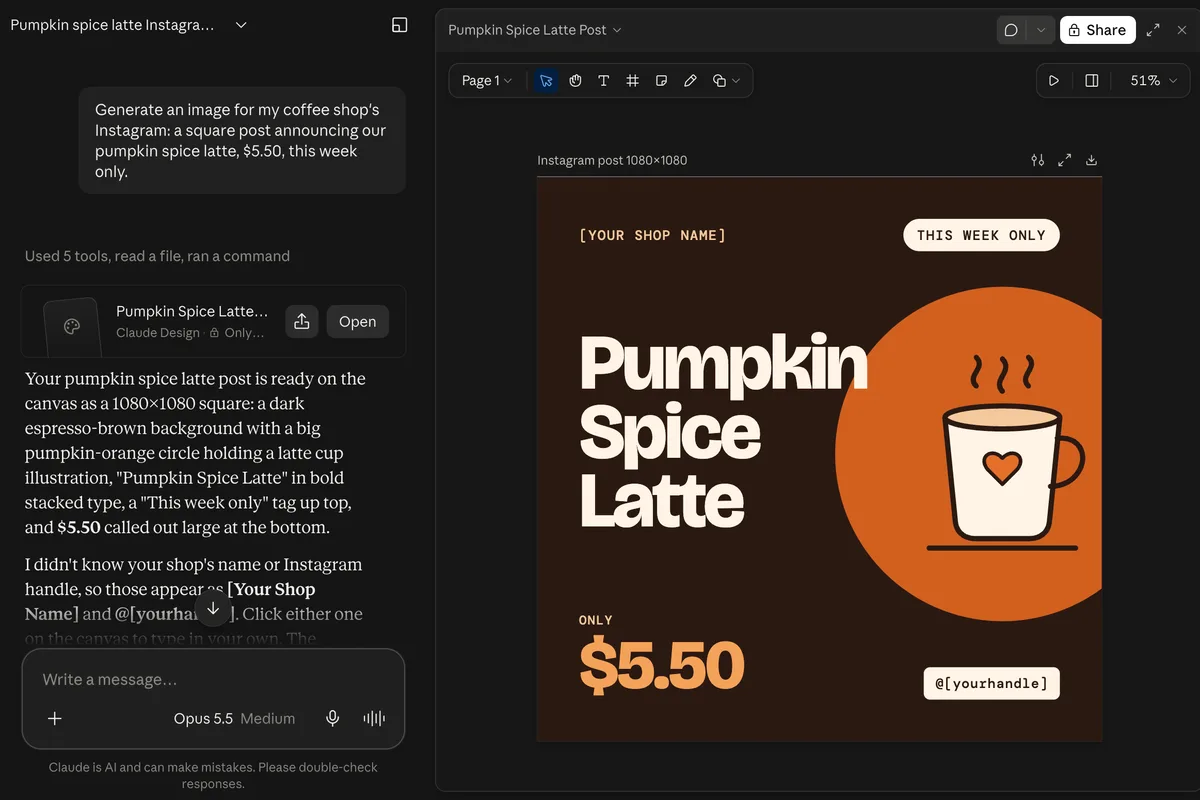This screenshot has height=800, width=1200.
Task: Expand the shapes tool chevron
Action: [737, 81]
